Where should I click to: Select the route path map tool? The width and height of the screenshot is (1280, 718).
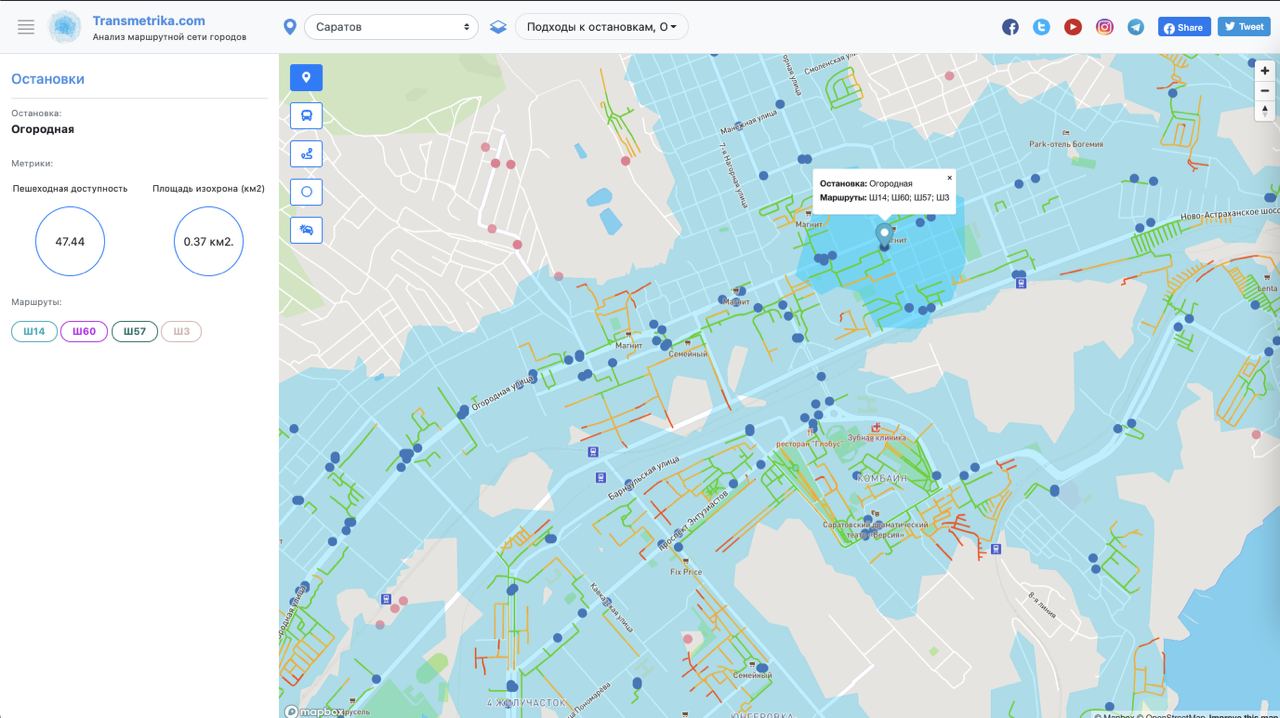pos(306,153)
